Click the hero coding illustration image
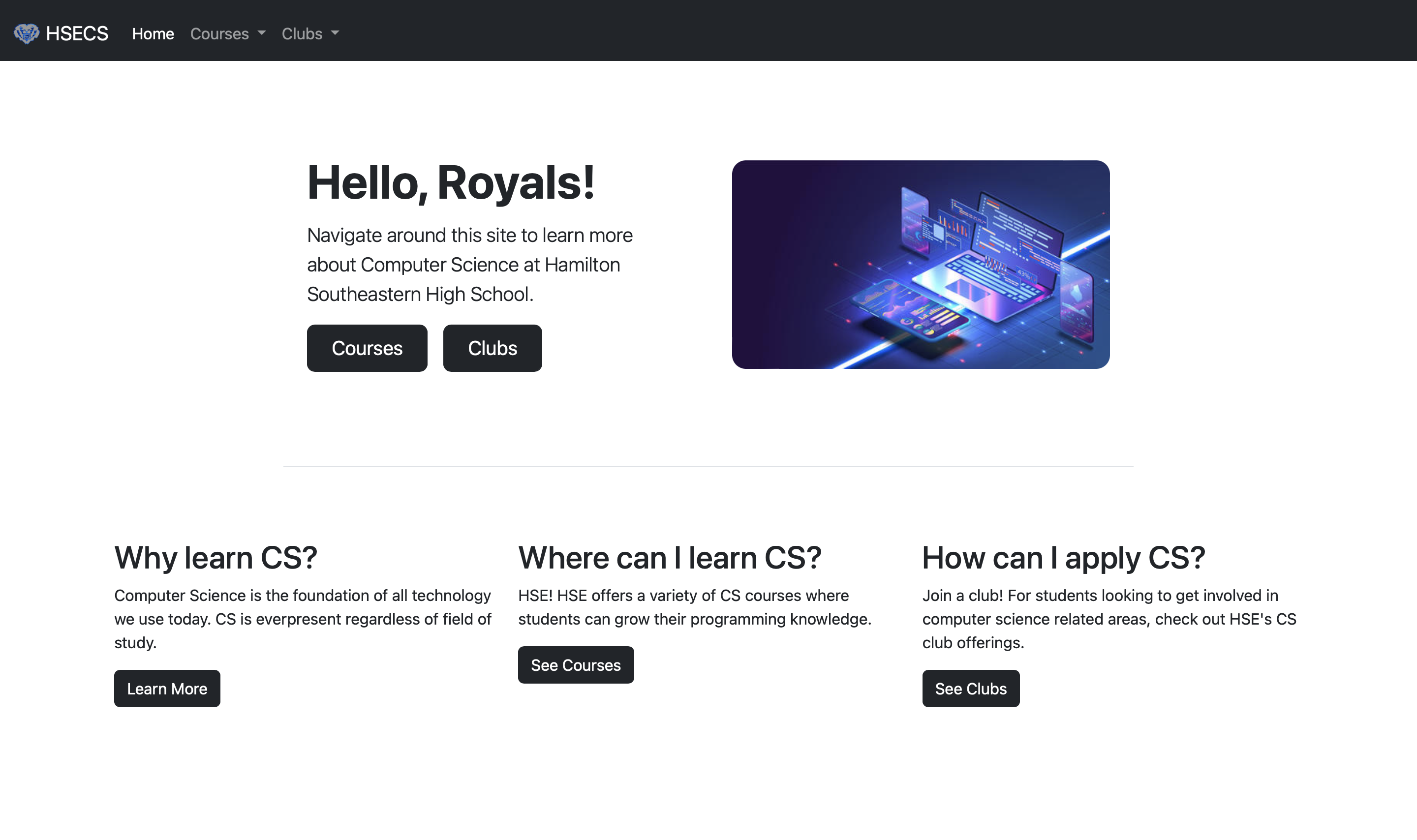1417x840 pixels. tap(920, 264)
